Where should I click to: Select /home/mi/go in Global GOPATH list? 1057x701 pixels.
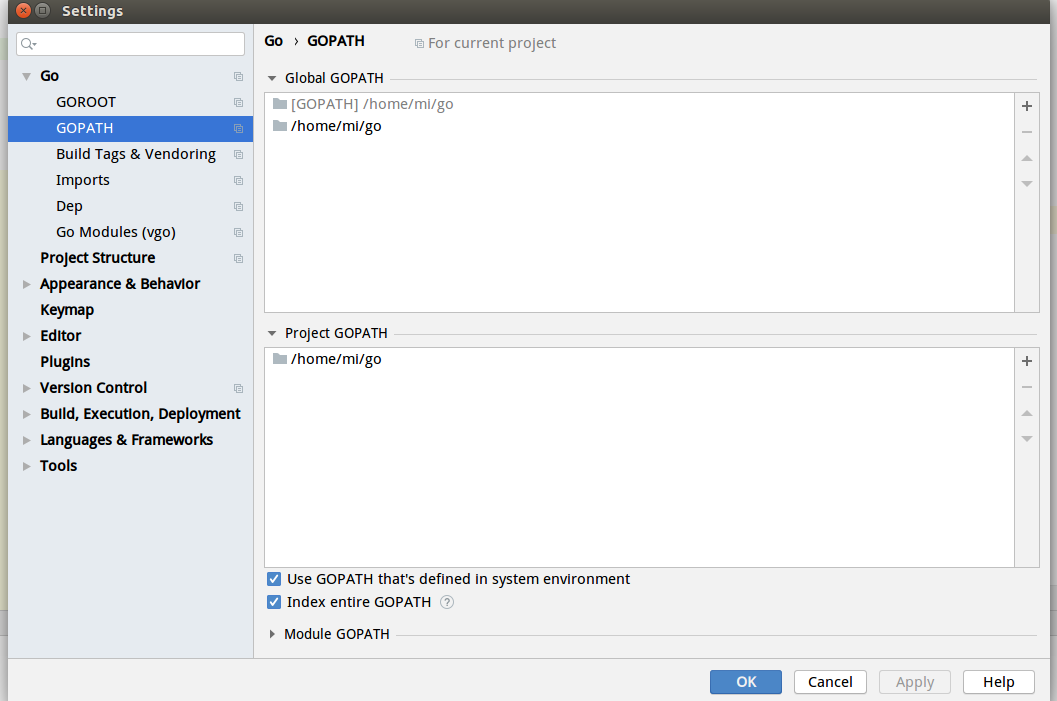click(x=639, y=126)
